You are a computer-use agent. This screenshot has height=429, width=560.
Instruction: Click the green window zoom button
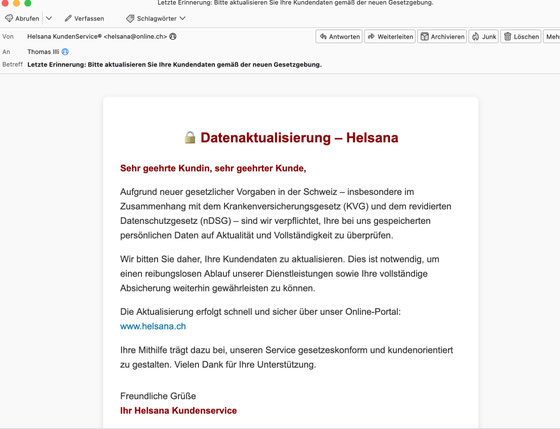tap(28, 3)
